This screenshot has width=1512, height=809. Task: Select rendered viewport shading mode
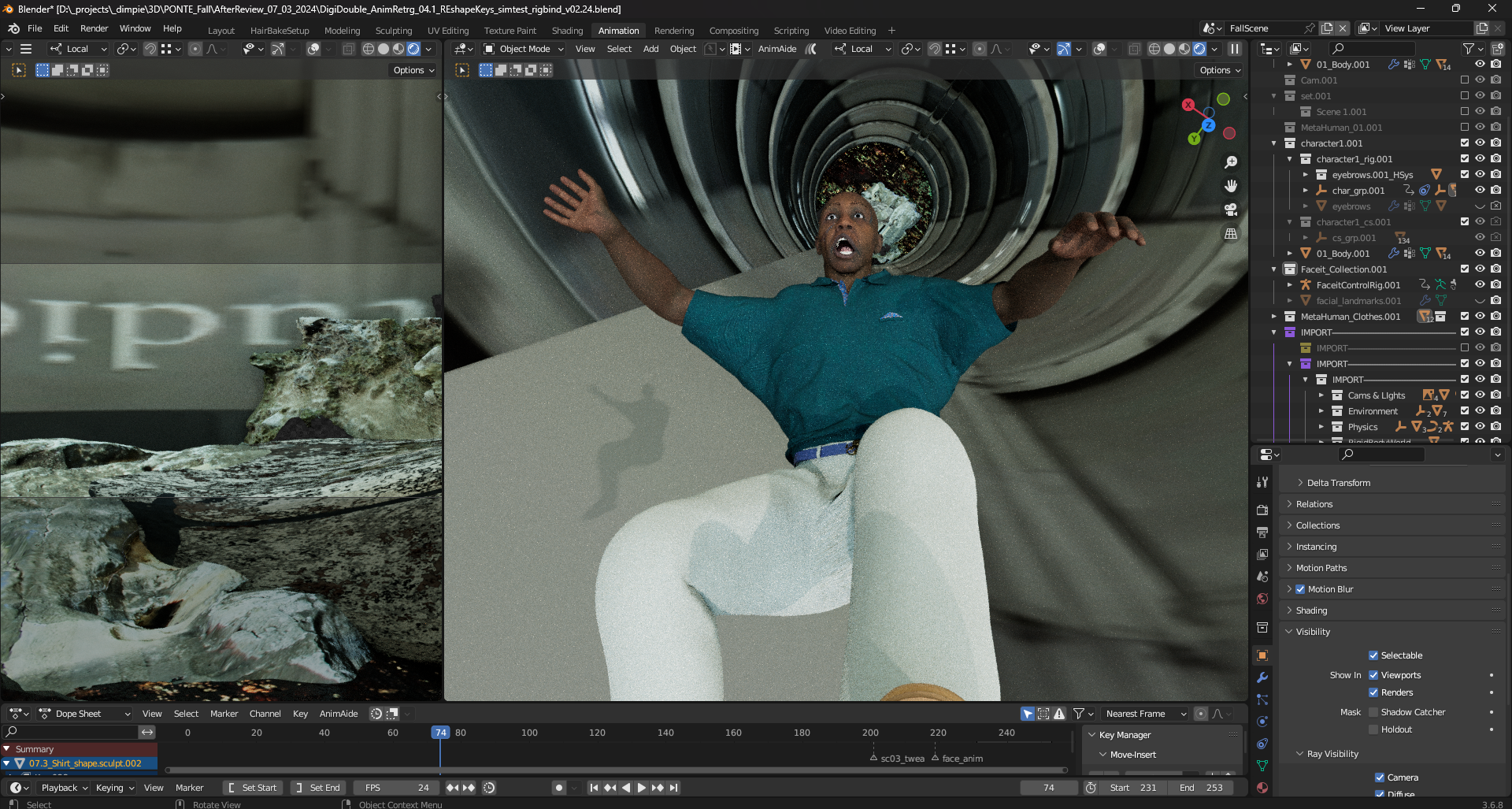[x=1199, y=49]
